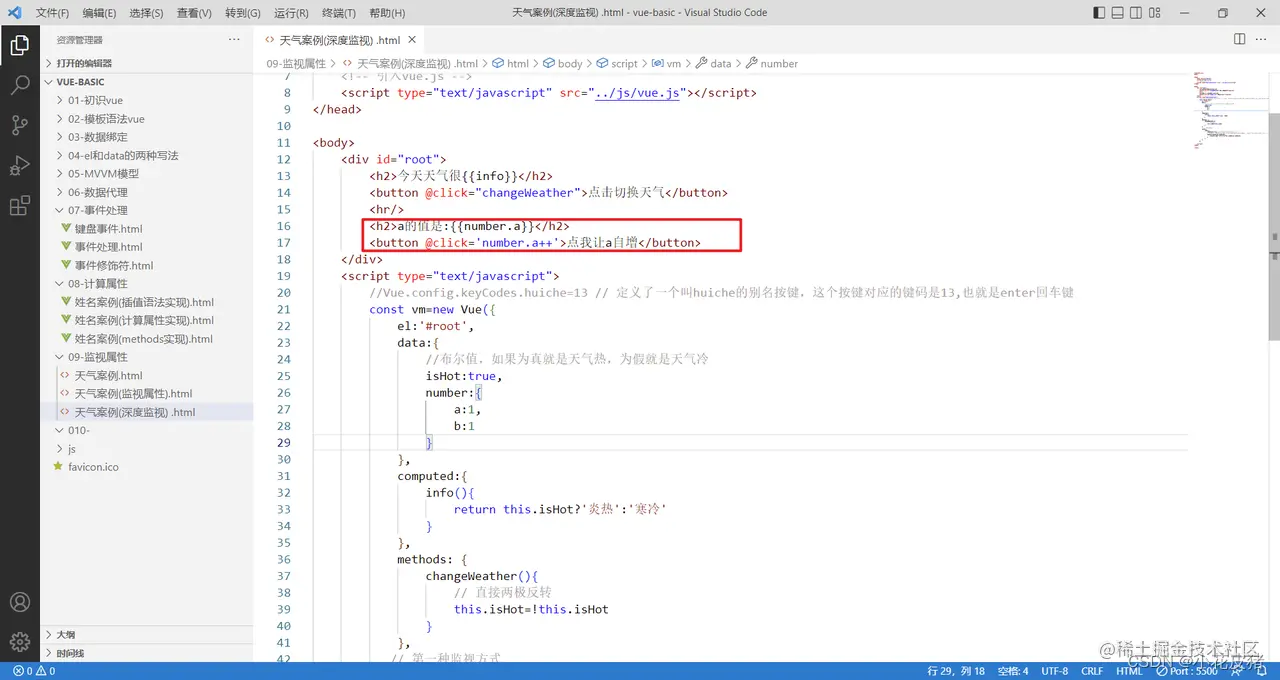1280x680 pixels.
Task: Open the 查看(V) menu
Action: click(194, 13)
